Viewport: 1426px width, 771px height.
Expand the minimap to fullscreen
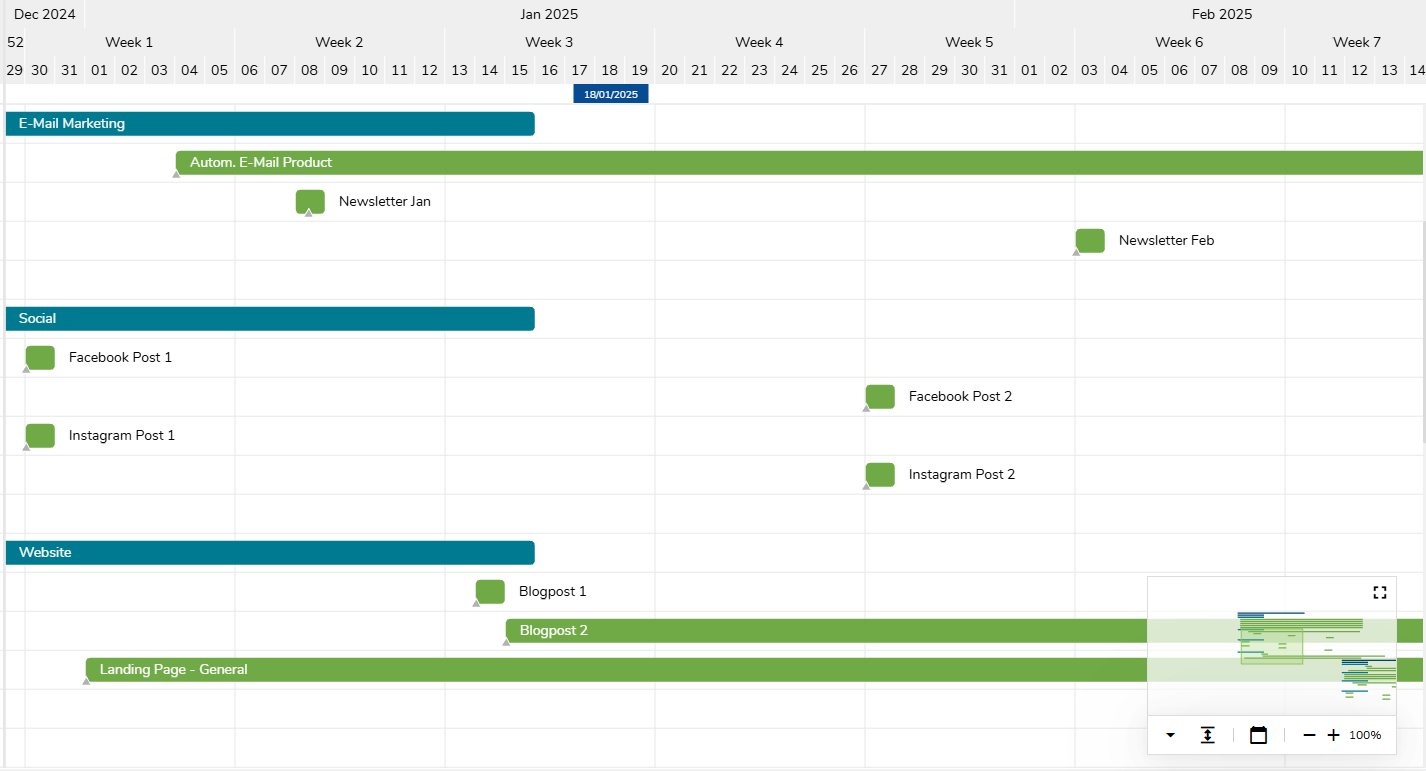[1380, 592]
